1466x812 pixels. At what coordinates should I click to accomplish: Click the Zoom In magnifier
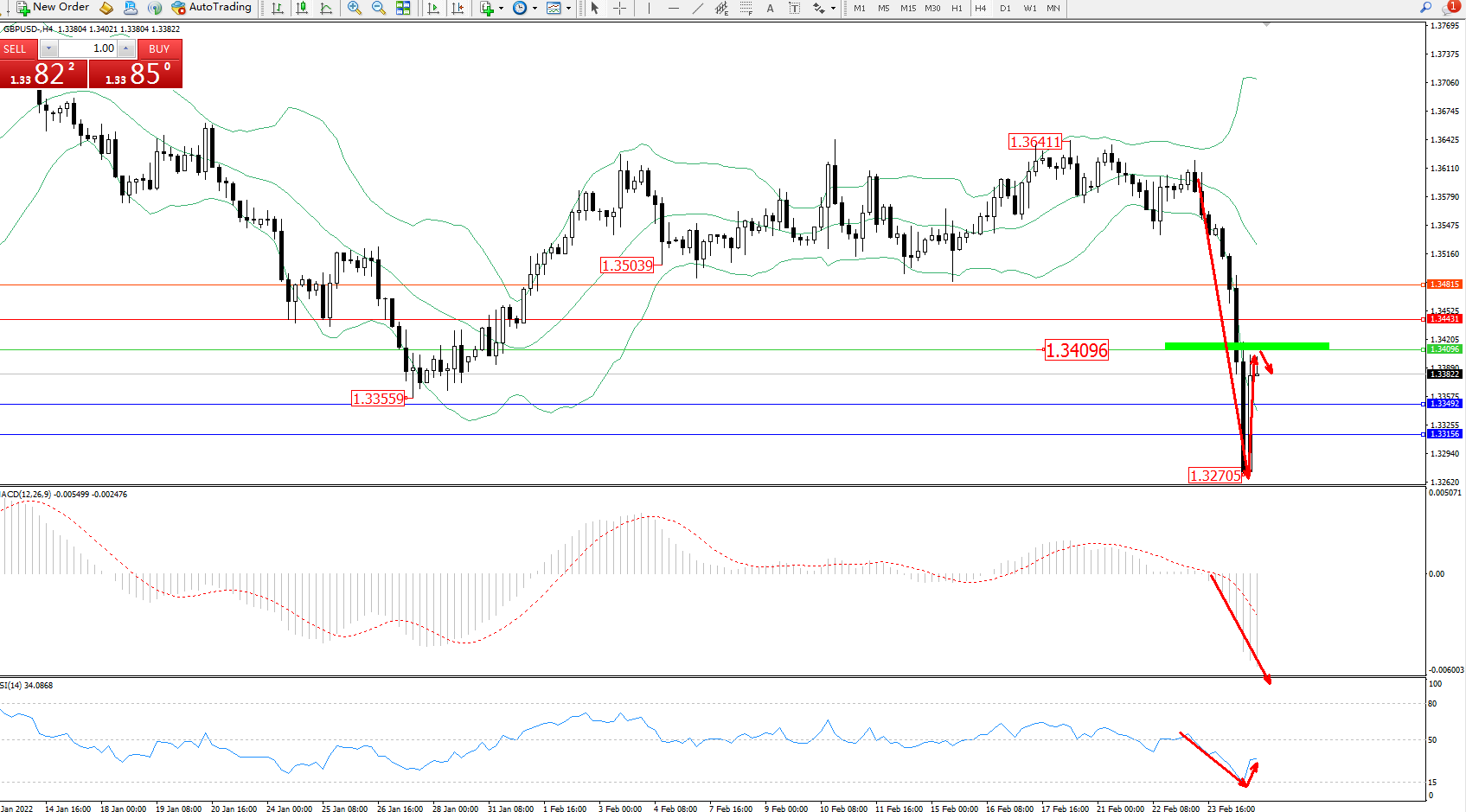point(355,9)
